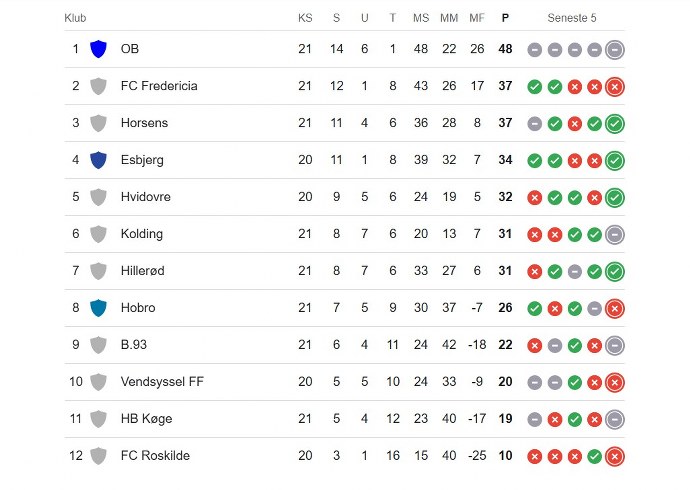690x490 pixels.
Task: Click the grey FC Fredericia shield icon
Action: (x=98, y=86)
